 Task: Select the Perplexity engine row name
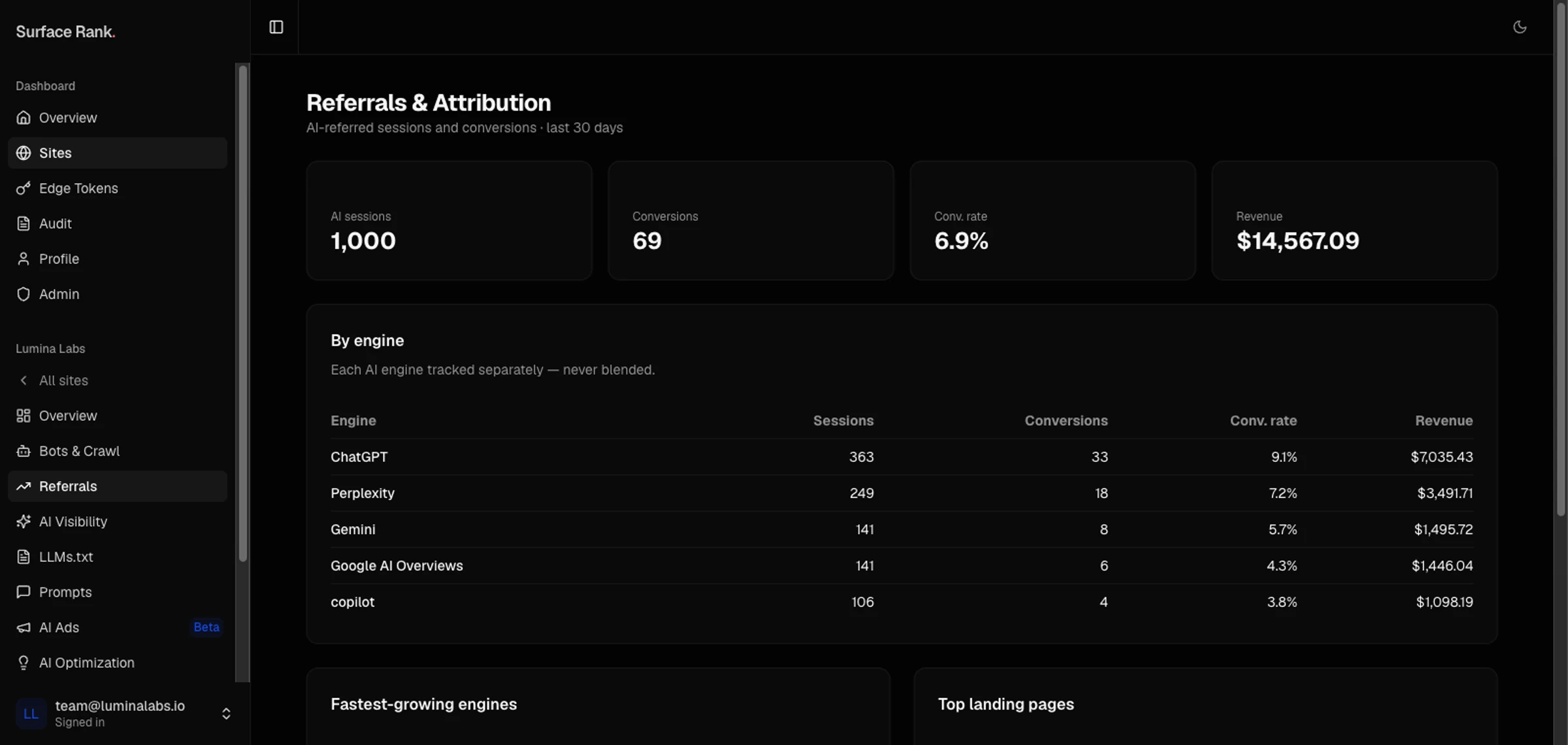pyautogui.click(x=363, y=493)
